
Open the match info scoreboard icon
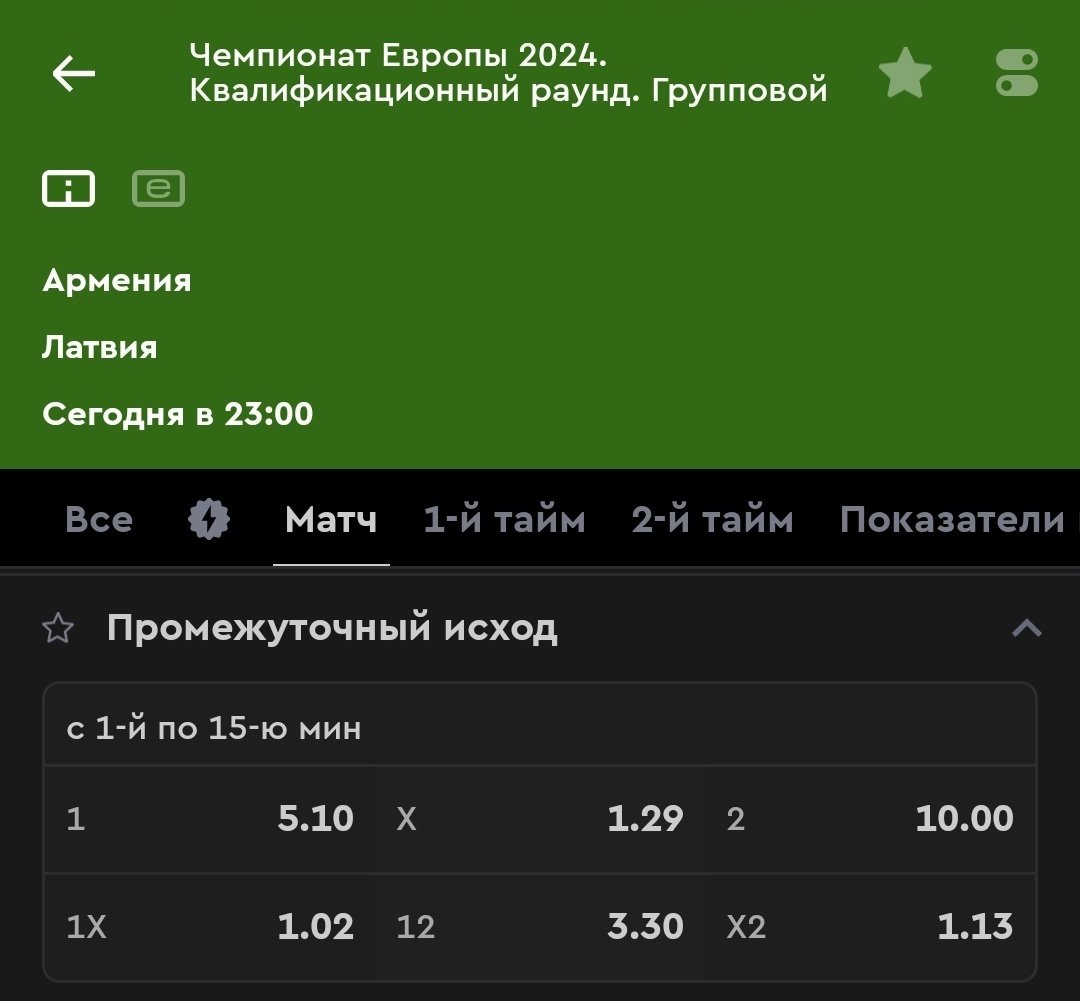pyautogui.click(x=68, y=188)
